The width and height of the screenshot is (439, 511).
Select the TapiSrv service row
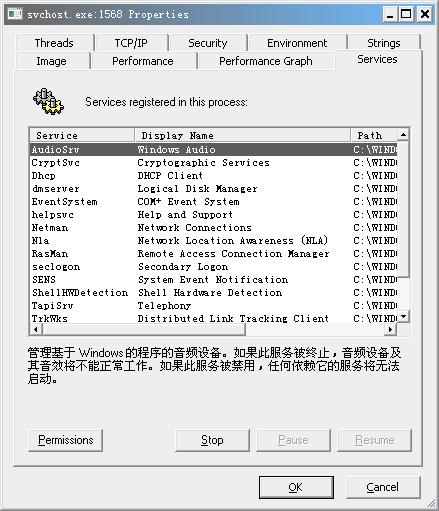pos(214,306)
